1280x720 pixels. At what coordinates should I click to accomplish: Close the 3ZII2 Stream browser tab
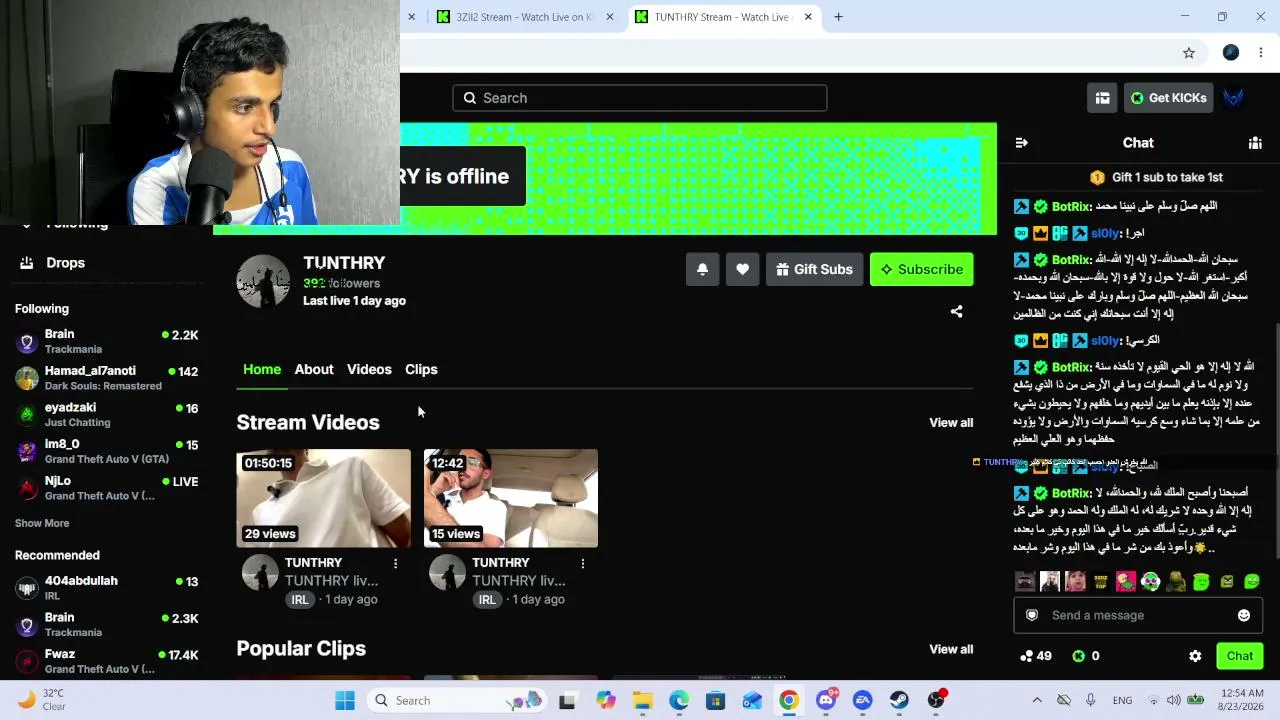610,17
